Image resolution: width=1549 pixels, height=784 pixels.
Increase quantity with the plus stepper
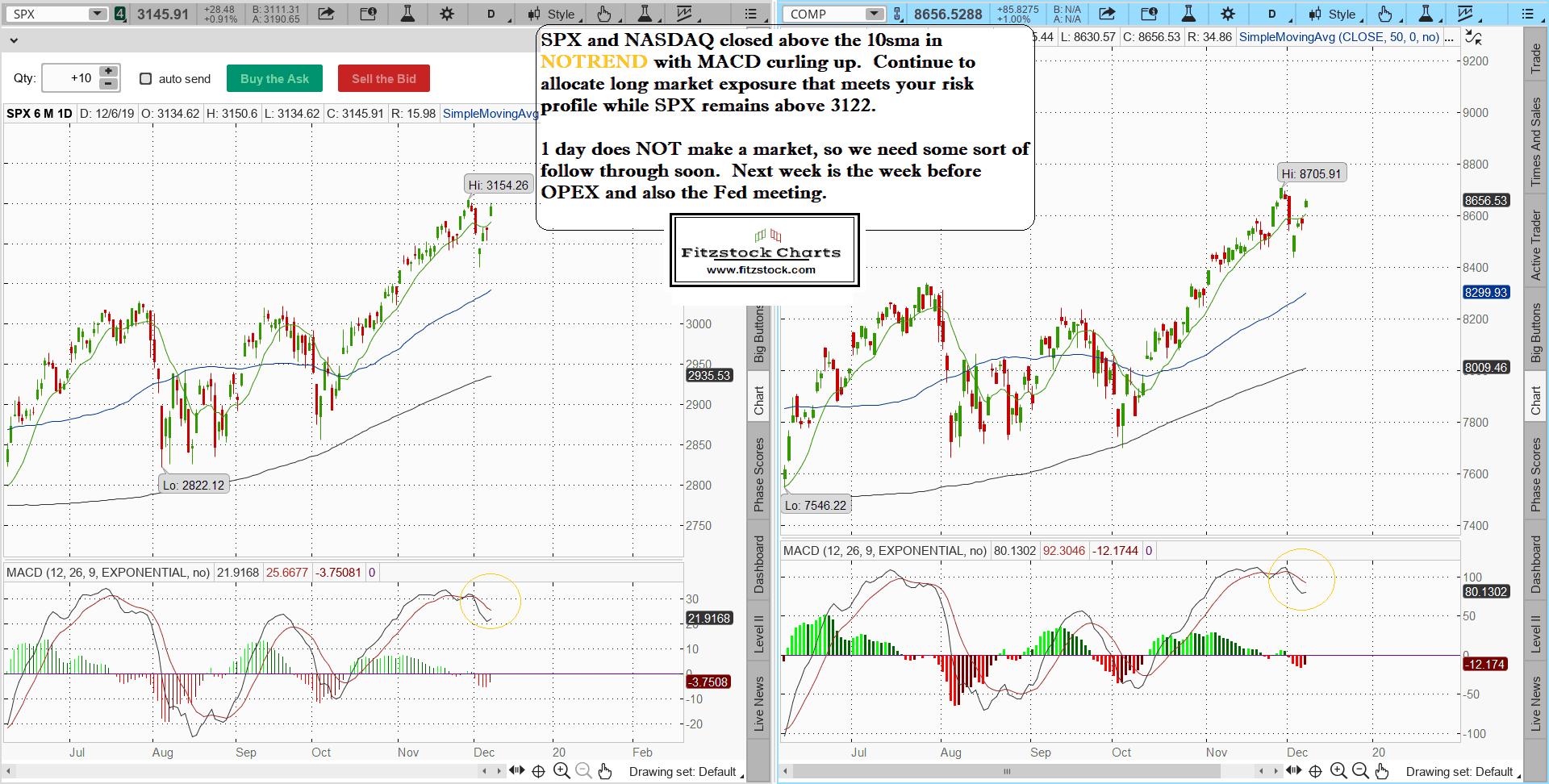pyautogui.click(x=108, y=72)
